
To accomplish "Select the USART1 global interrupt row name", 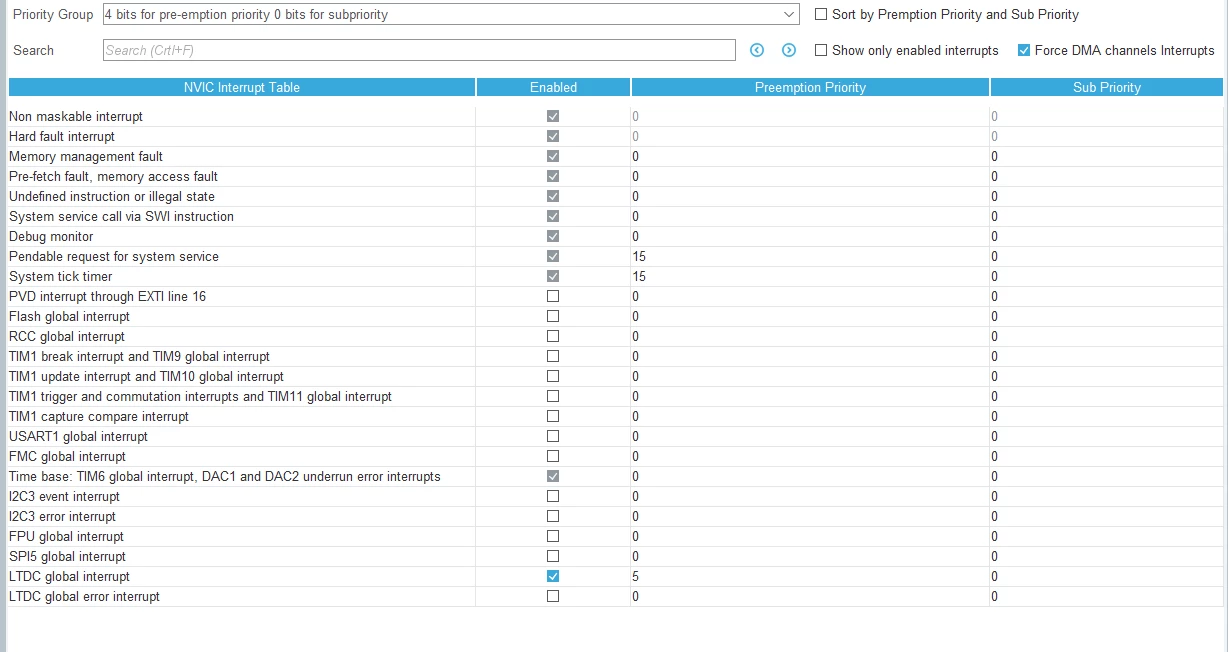I will [78, 436].
